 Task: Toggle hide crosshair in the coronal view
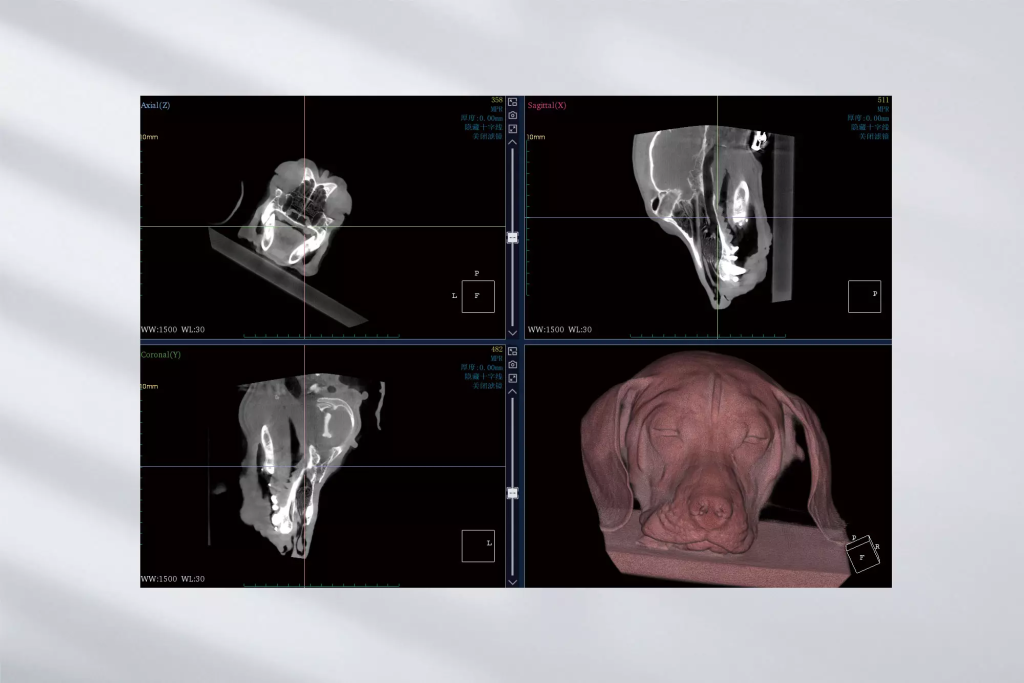tap(483, 377)
